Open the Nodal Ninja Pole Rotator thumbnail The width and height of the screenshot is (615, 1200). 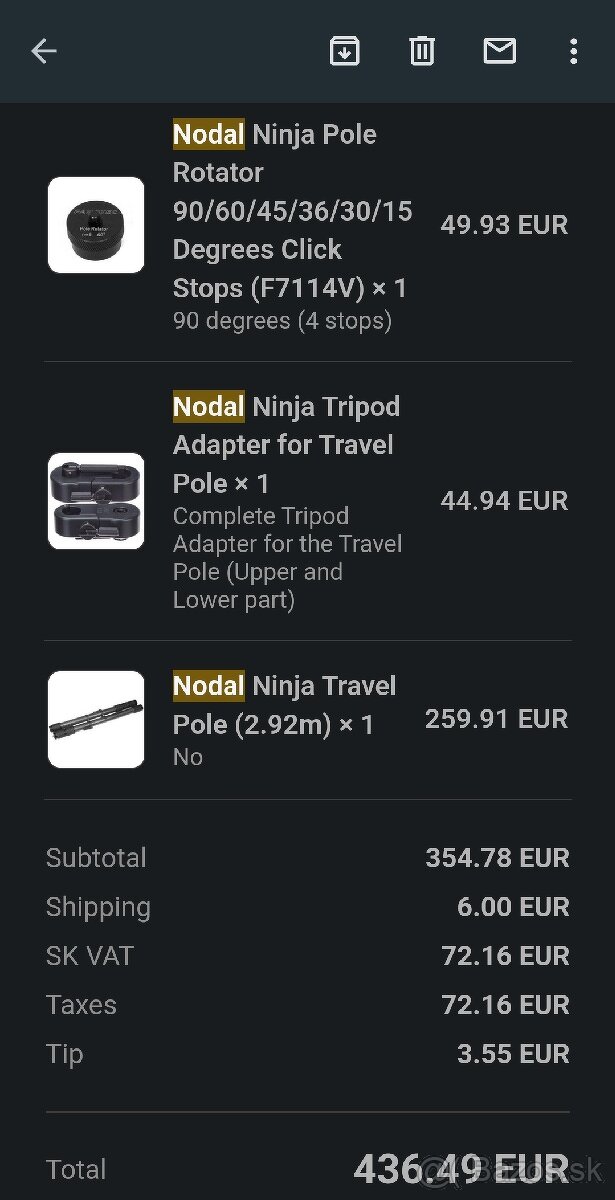(96, 225)
